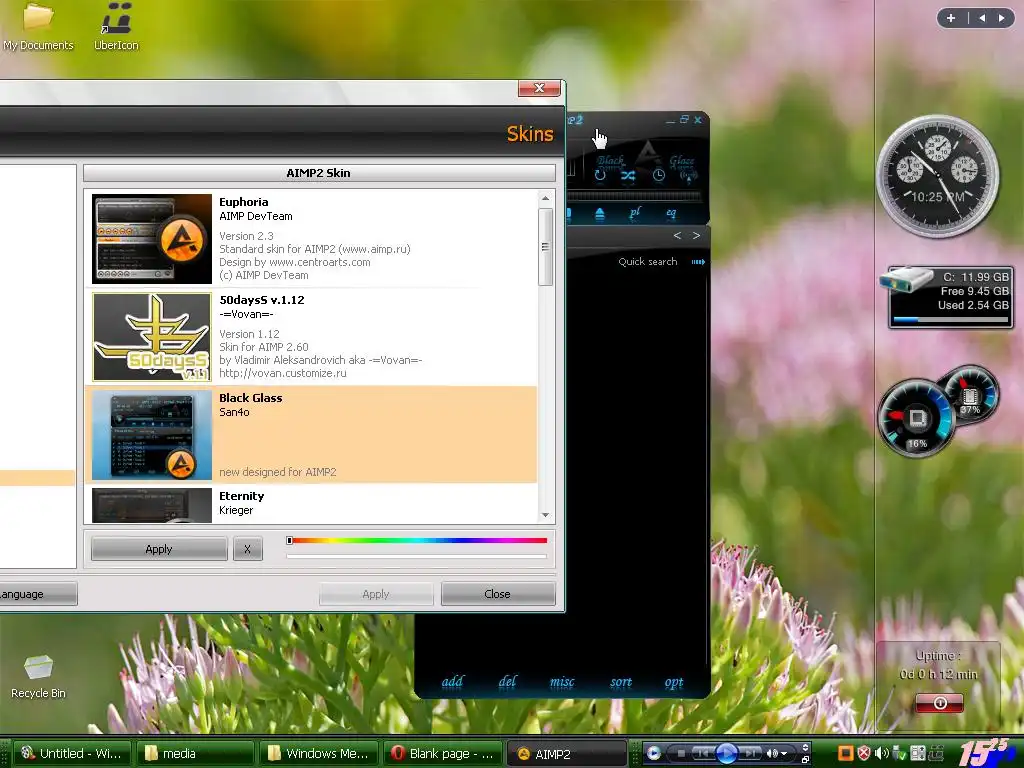The height and width of the screenshot is (768, 1024).
Task: Open internet radio icon in AIMP2 player
Action: [688, 175]
